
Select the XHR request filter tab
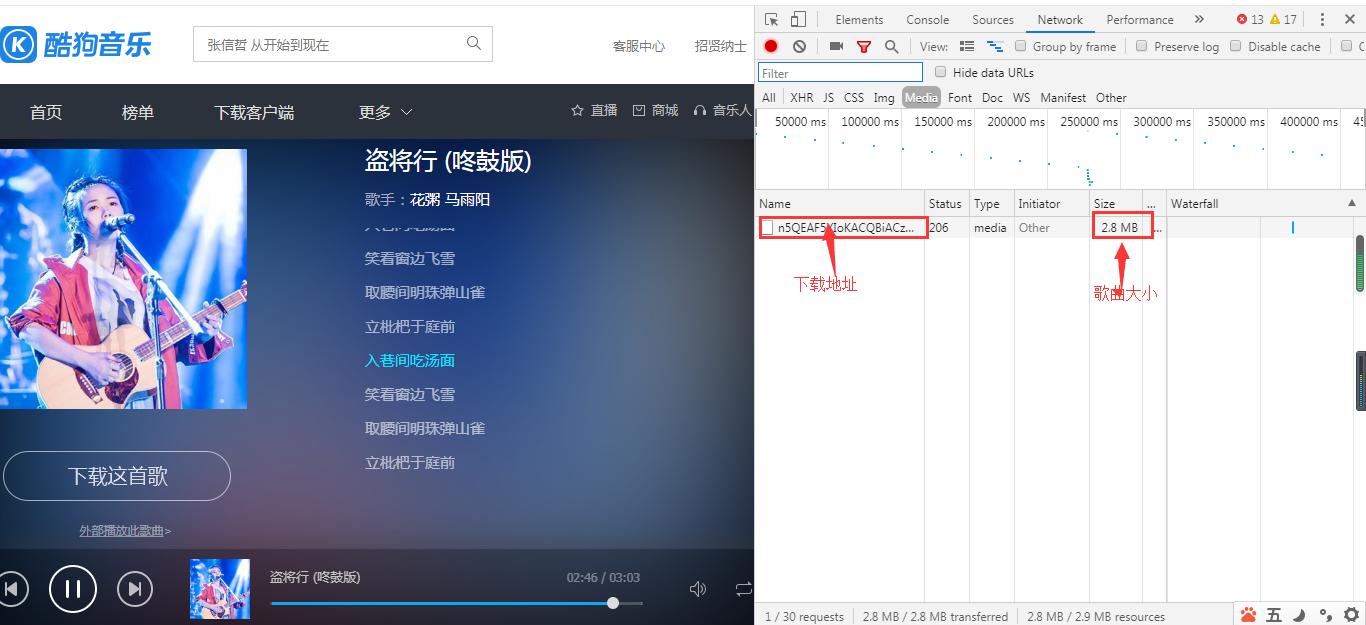coord(802,97)
